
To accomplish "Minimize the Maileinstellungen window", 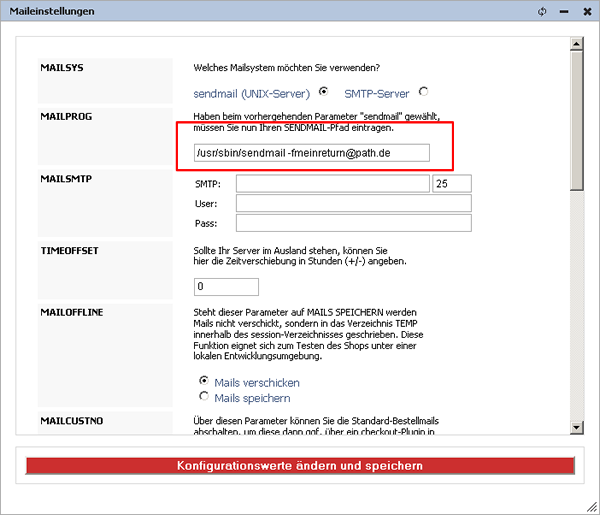I will (563, 12).
